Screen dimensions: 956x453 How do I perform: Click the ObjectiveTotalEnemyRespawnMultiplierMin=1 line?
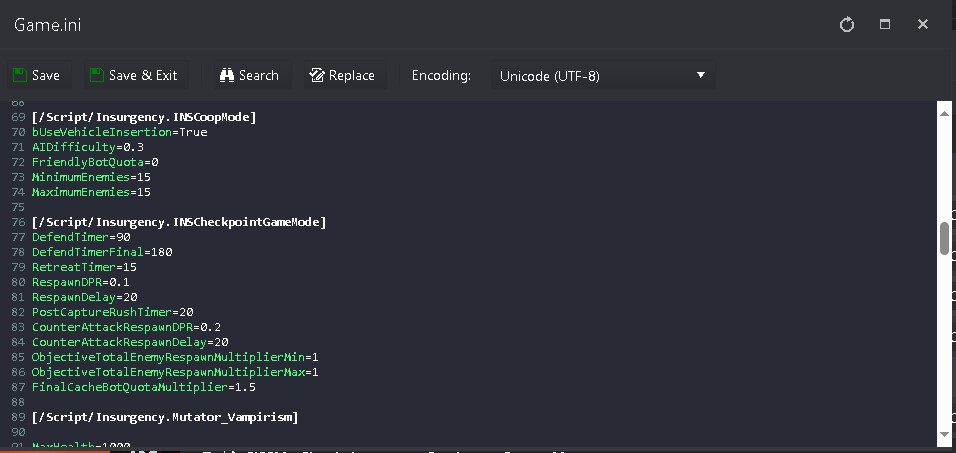175,357
